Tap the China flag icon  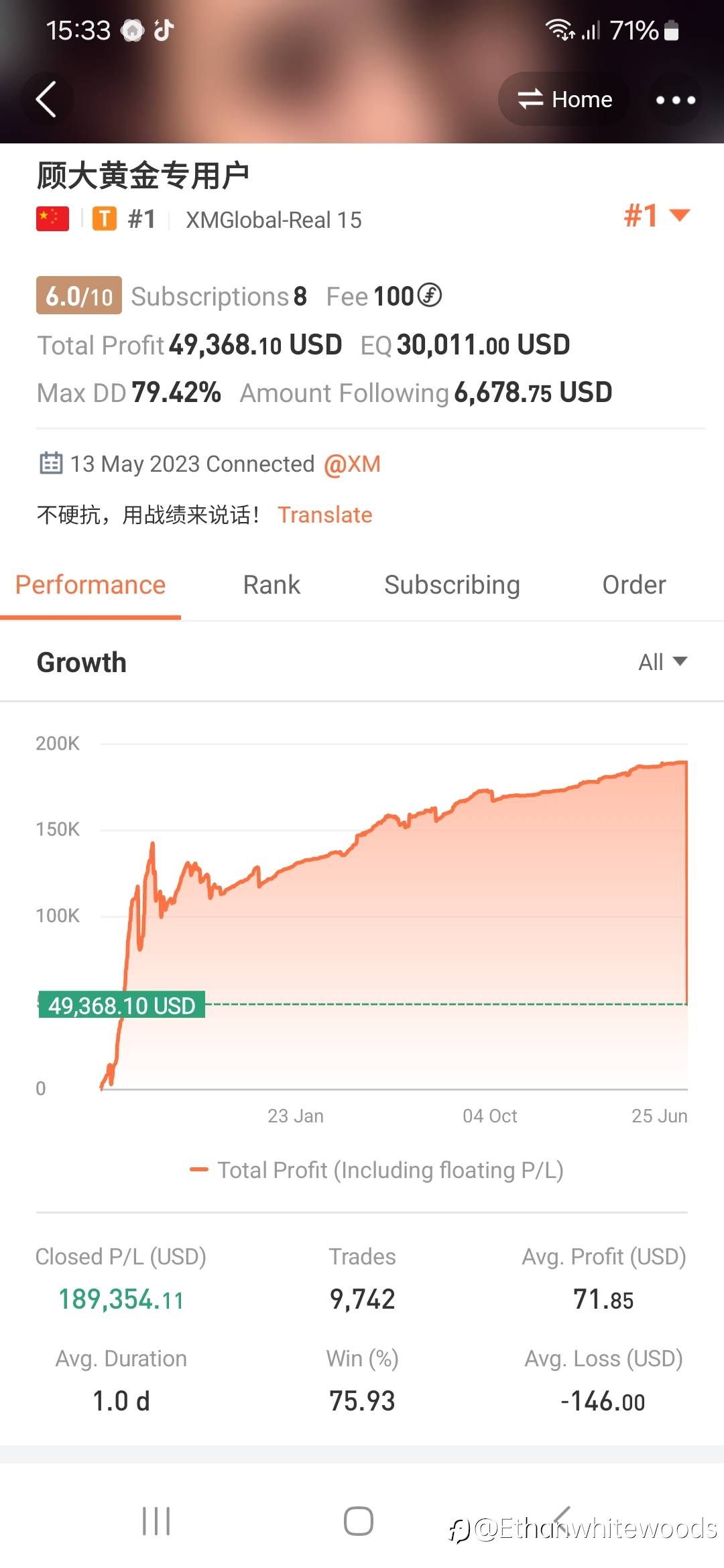pos(52,219)
